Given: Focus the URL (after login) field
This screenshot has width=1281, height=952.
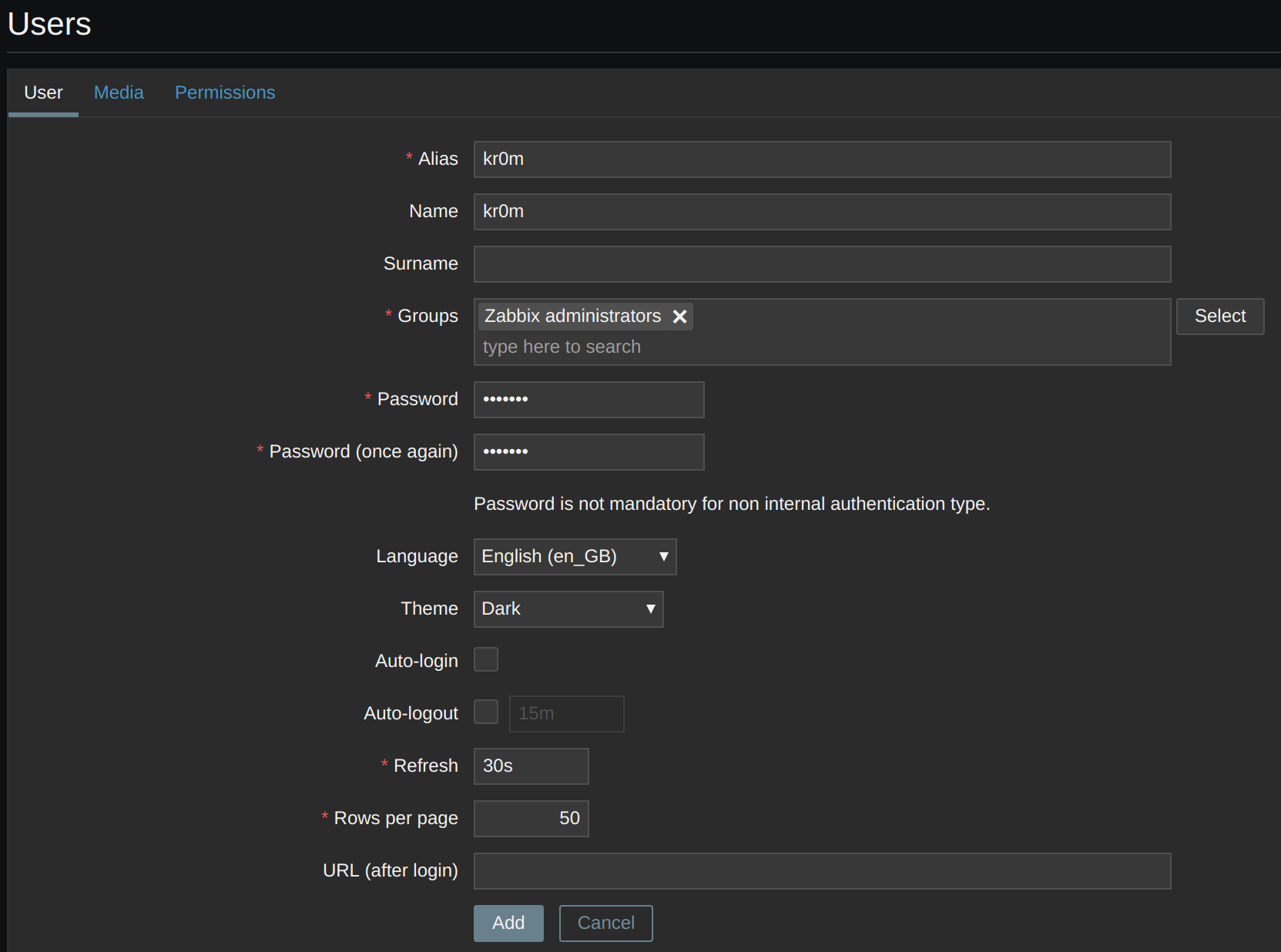Looking at the screenshot, I should tap(822, 871).
